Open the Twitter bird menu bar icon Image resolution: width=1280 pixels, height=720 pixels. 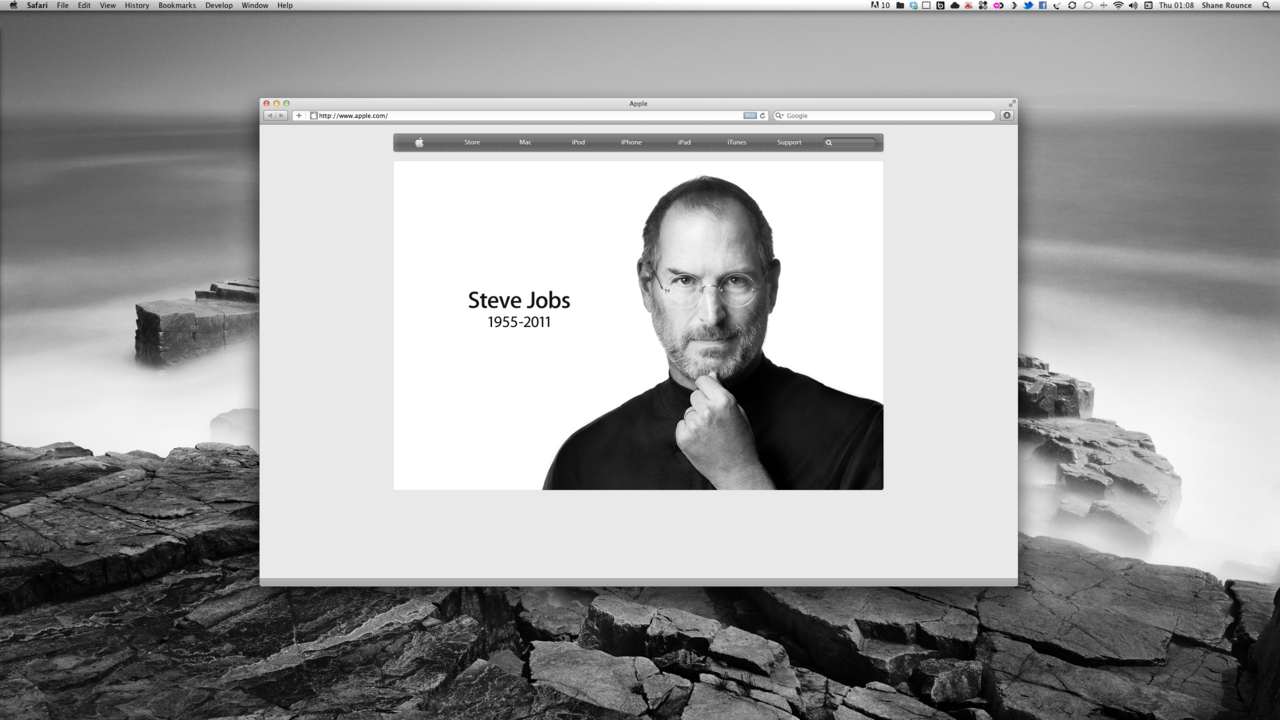pyautogui.click(x=1027, y=5)
